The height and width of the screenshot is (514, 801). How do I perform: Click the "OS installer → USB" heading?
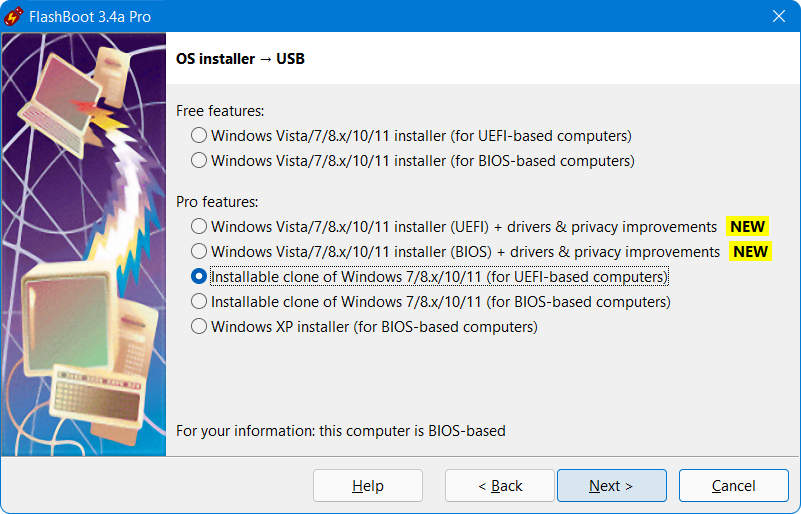point(240,59)
